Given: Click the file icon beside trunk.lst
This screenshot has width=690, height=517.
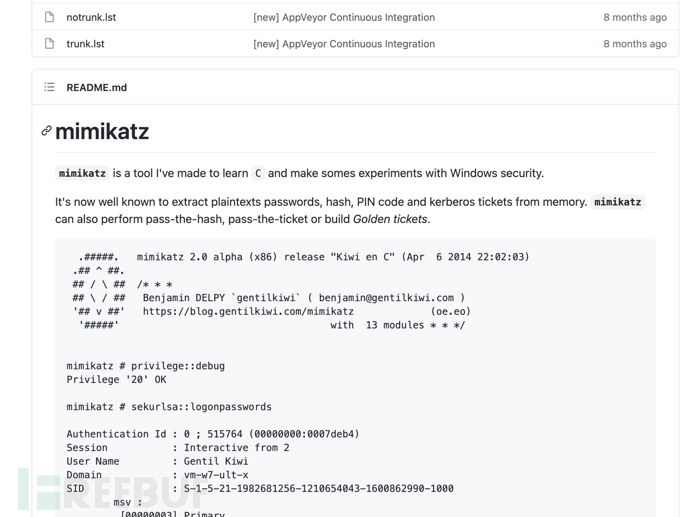Looking at the screenshot, I should pos(49,44).
